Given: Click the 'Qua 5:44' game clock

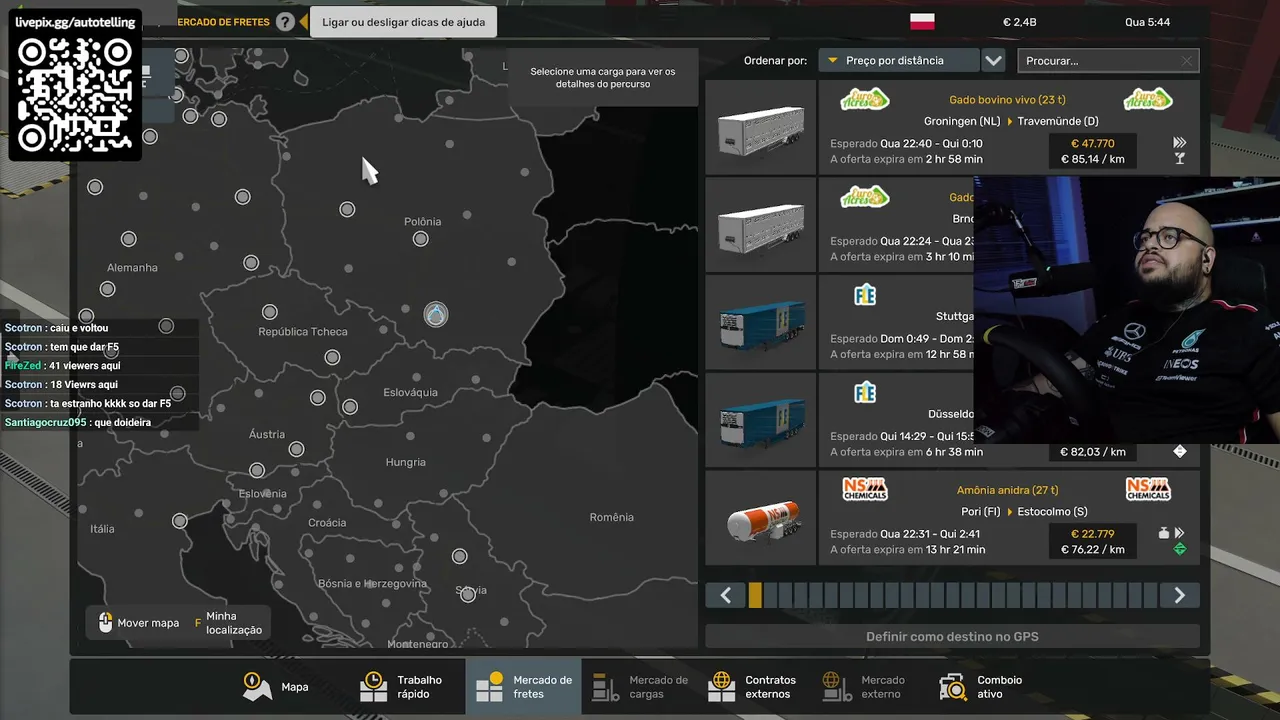Looking at the screenshot, I should (1147, 22).
